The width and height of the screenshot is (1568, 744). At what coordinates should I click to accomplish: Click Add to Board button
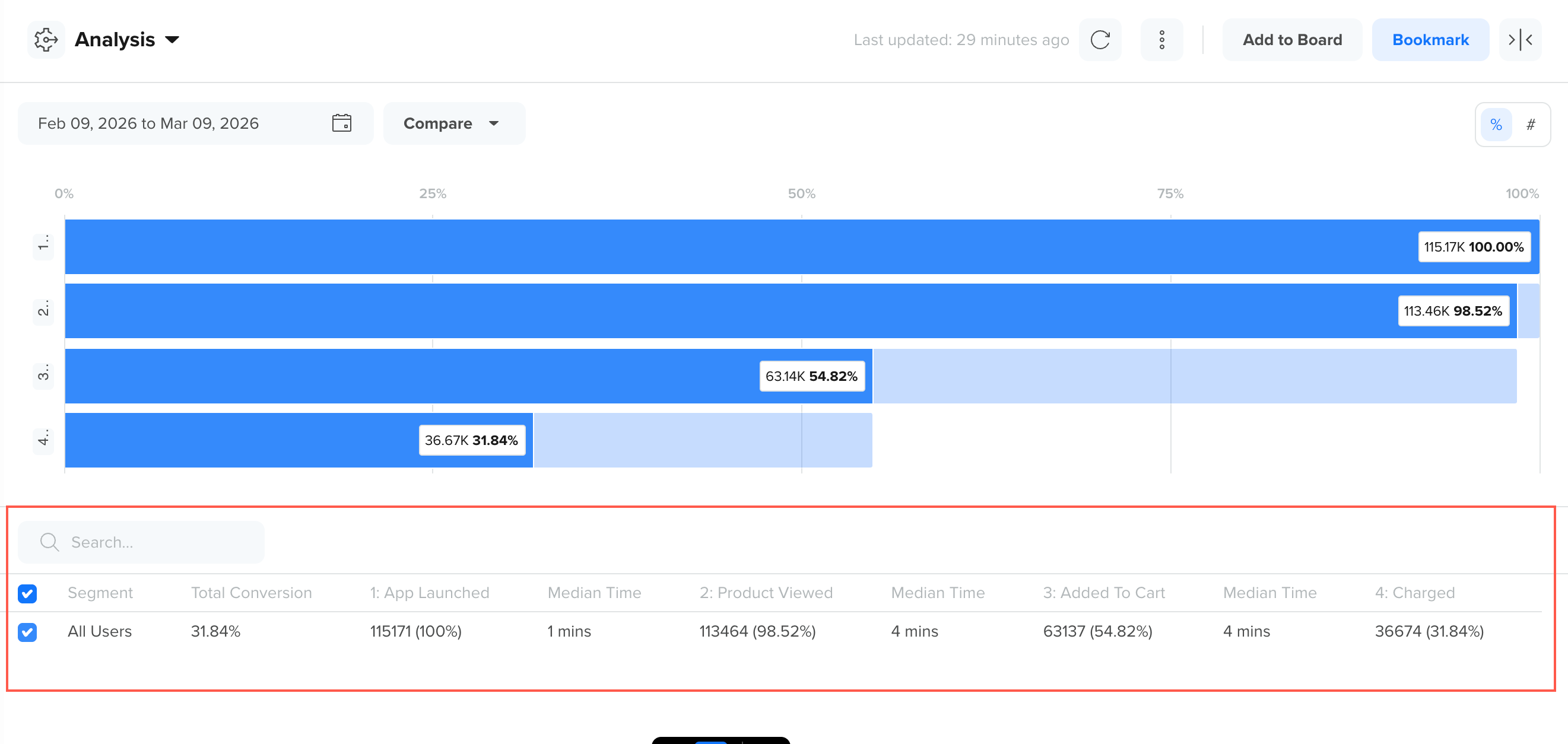click(x=1291, y=40)
